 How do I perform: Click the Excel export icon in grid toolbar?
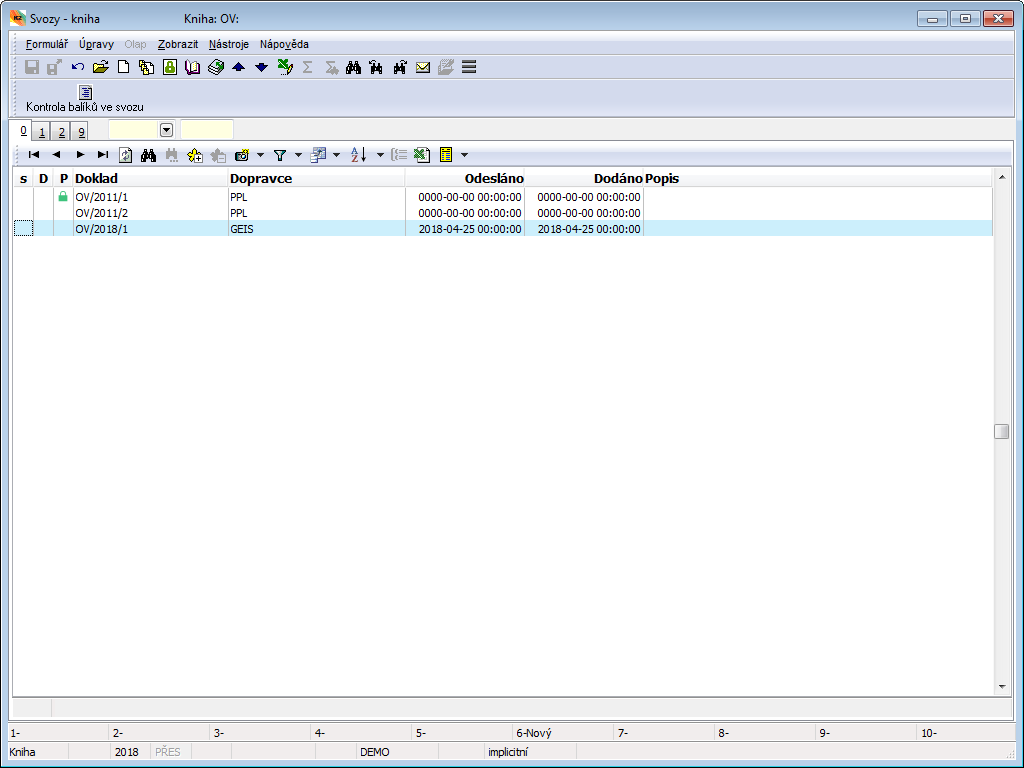click(422, 155)
